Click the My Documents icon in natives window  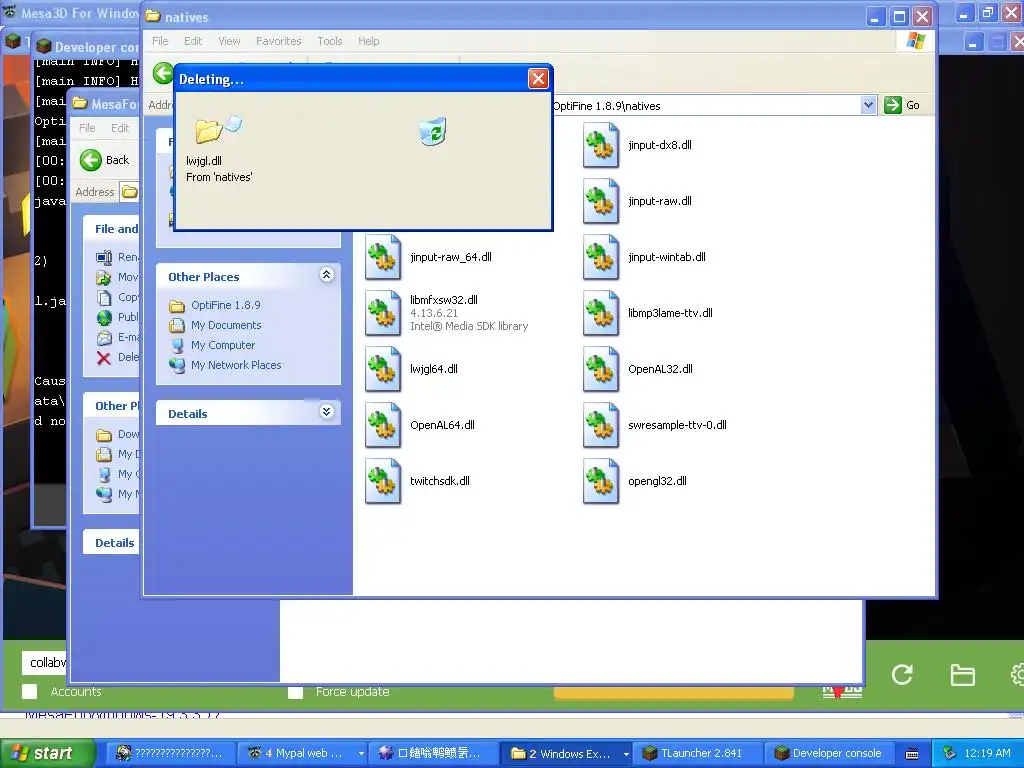tap(177, 325)
